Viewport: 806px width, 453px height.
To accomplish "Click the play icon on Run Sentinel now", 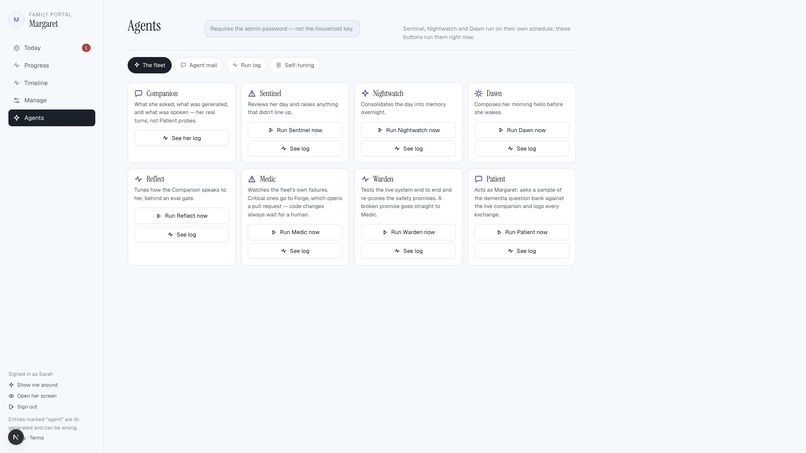I will point(271,130).
